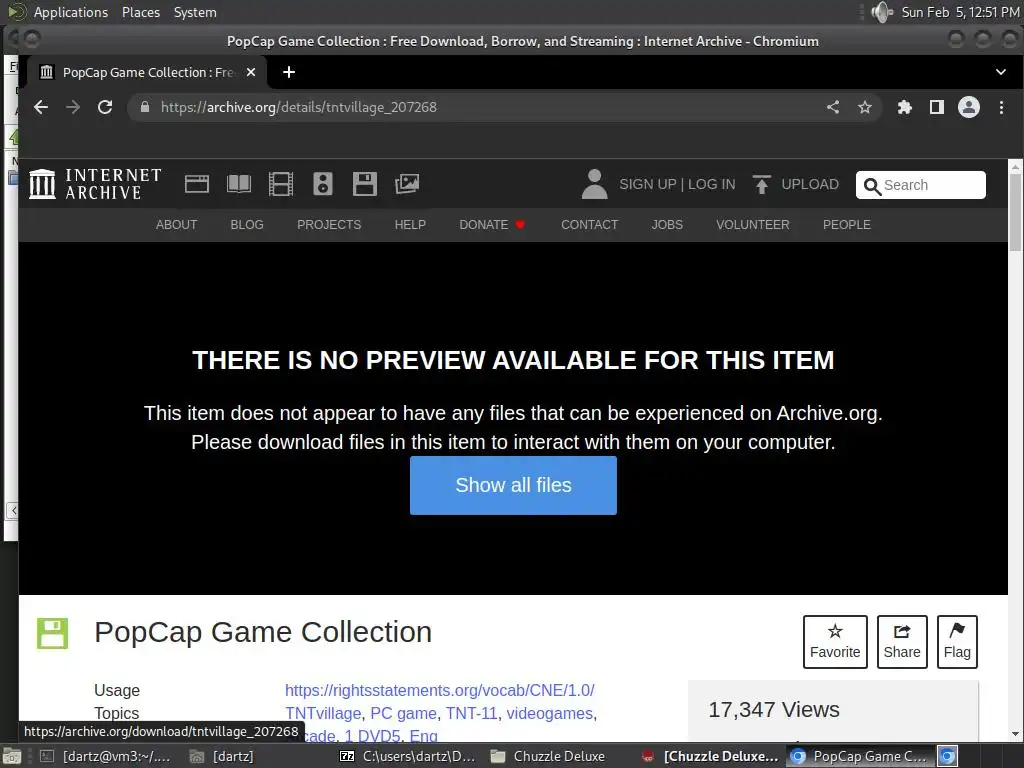Screen dimensions: 1024x768
Task: Open the System menu
Action: click(x=195, y=12)
